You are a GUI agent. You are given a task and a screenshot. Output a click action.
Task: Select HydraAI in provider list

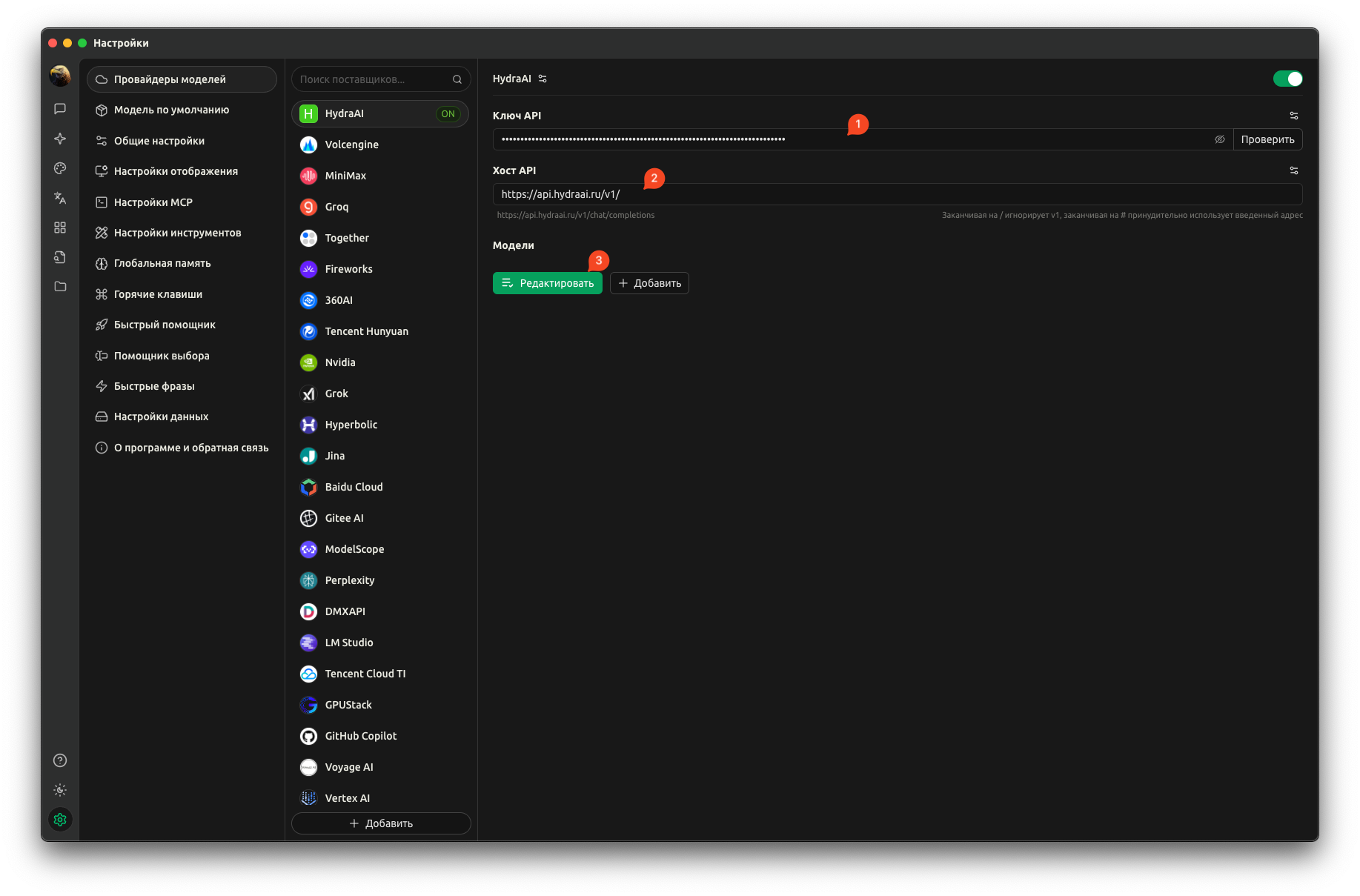click(380, 113)
